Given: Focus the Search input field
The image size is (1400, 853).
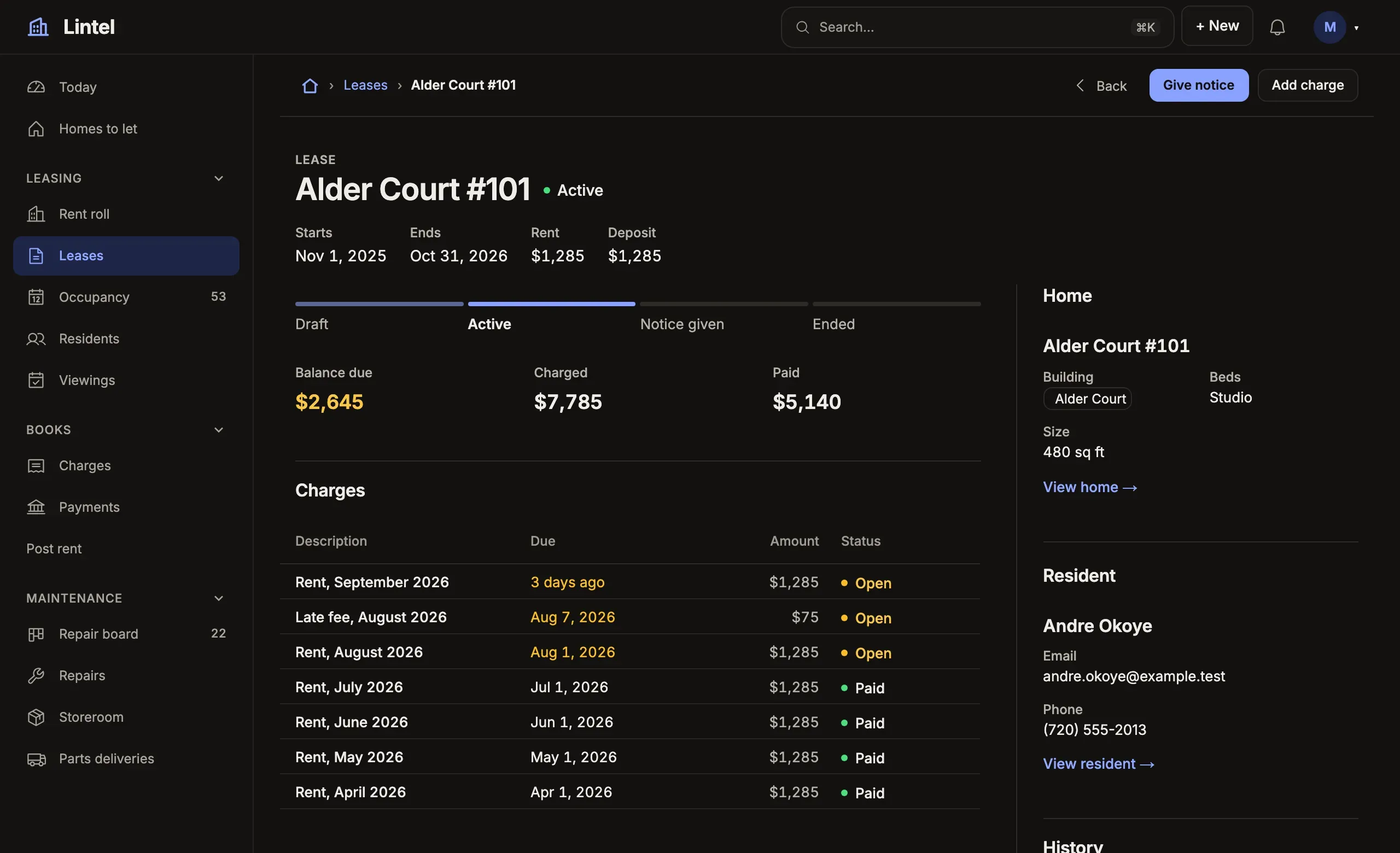Looking at the screenshot, I should tap(977, 27).
